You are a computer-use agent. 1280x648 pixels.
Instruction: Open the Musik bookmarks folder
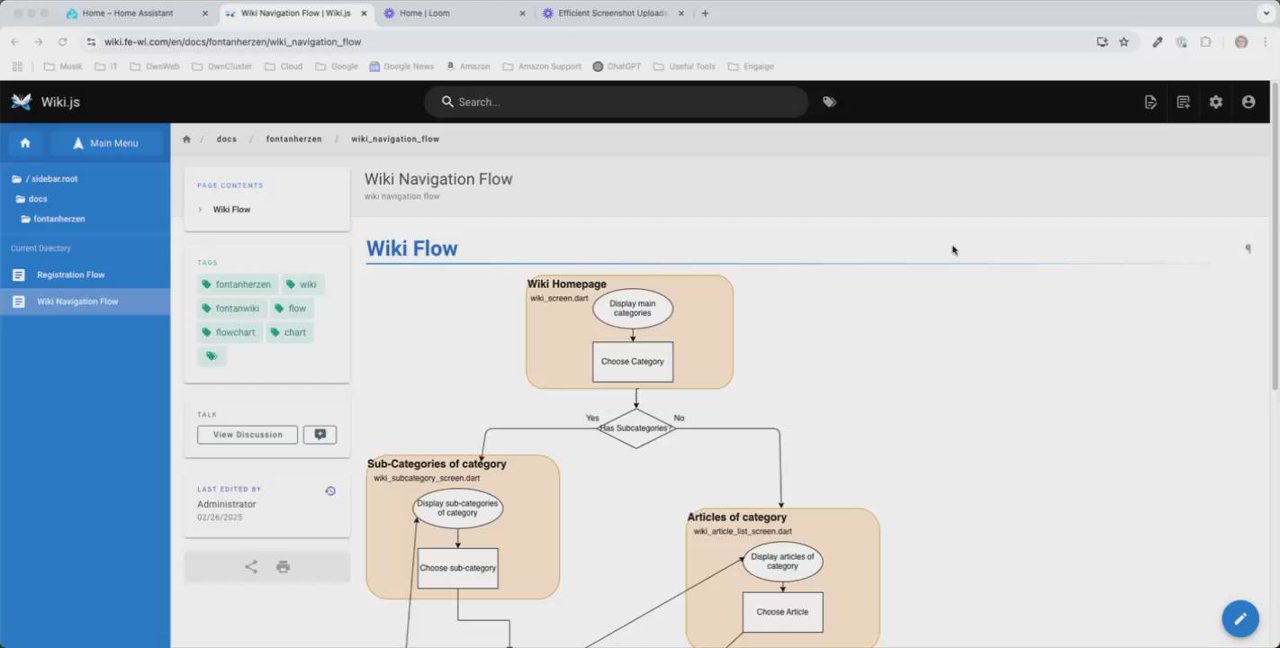pyautogui.click(x=63, y=66)
